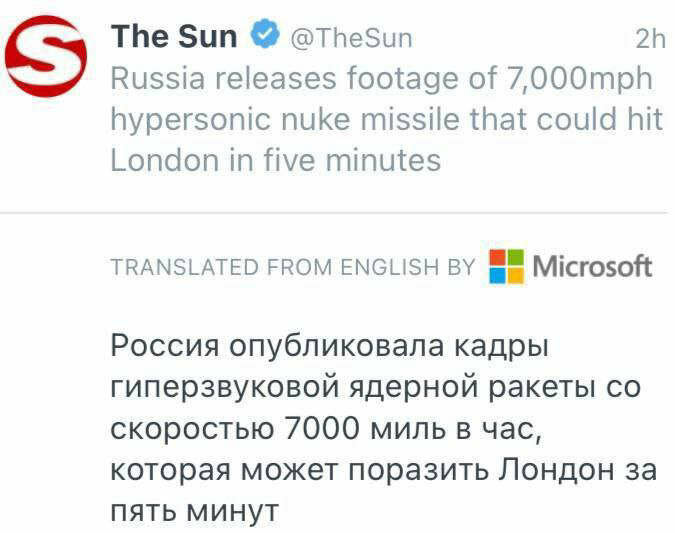Image resolution: width=675 pixels, height=533 pixels.
Task: Click the red square of the Microsoft logo
Action: coord(498,258)
